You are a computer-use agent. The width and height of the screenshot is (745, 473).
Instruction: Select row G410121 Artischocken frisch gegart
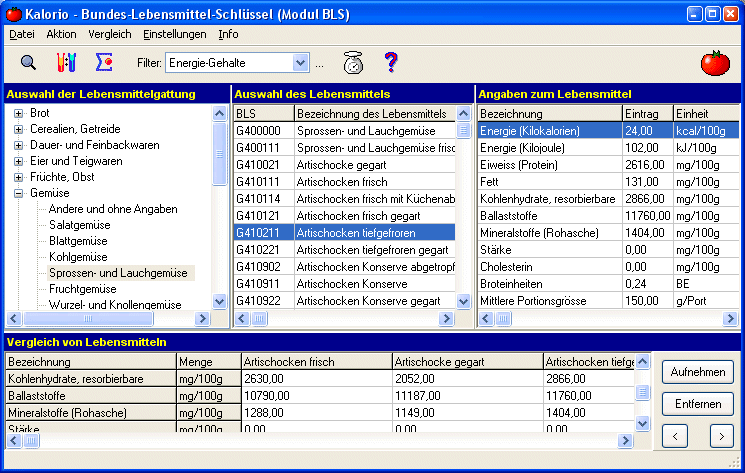pos(344,216)
